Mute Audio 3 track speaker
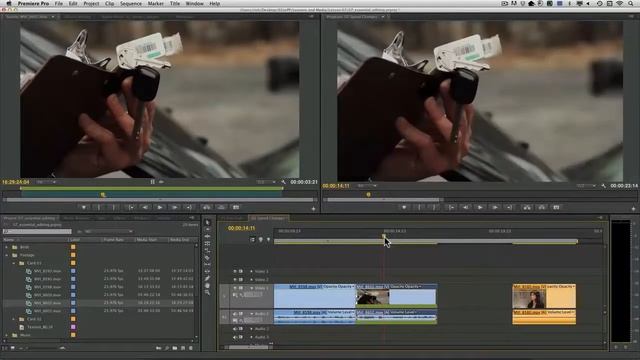 235,337
